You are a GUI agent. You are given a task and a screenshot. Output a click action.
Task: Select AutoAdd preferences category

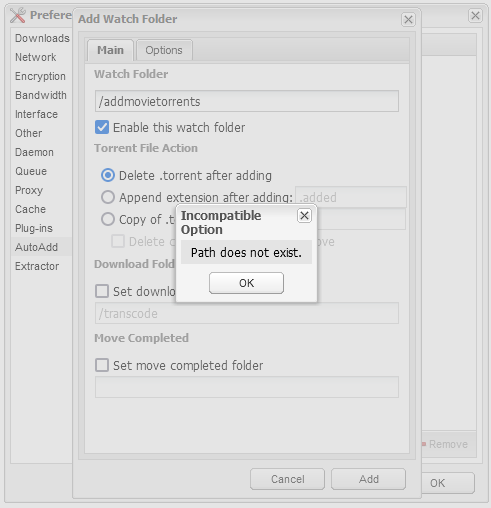point(41,247)
